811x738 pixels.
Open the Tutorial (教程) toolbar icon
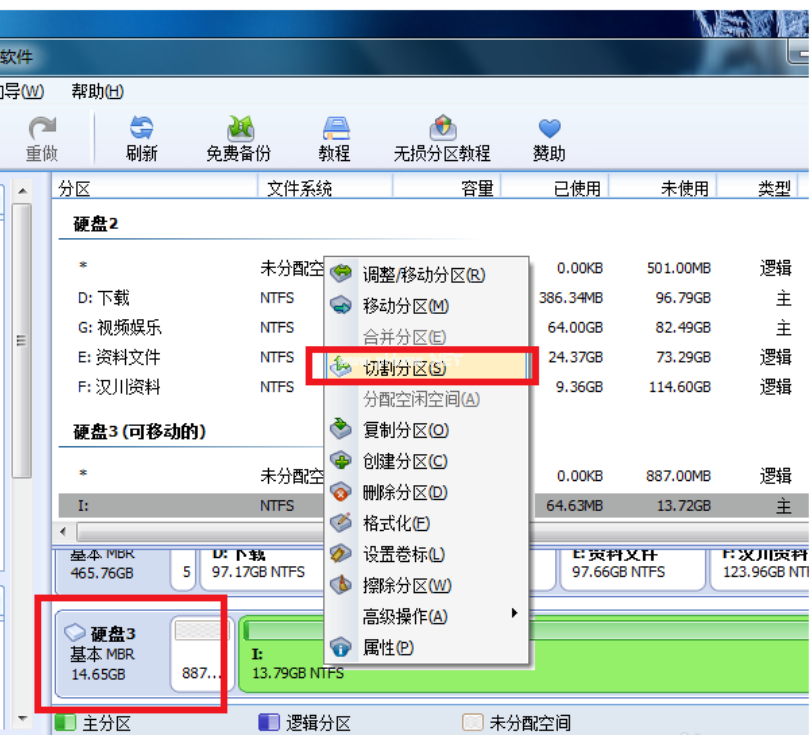334,138
